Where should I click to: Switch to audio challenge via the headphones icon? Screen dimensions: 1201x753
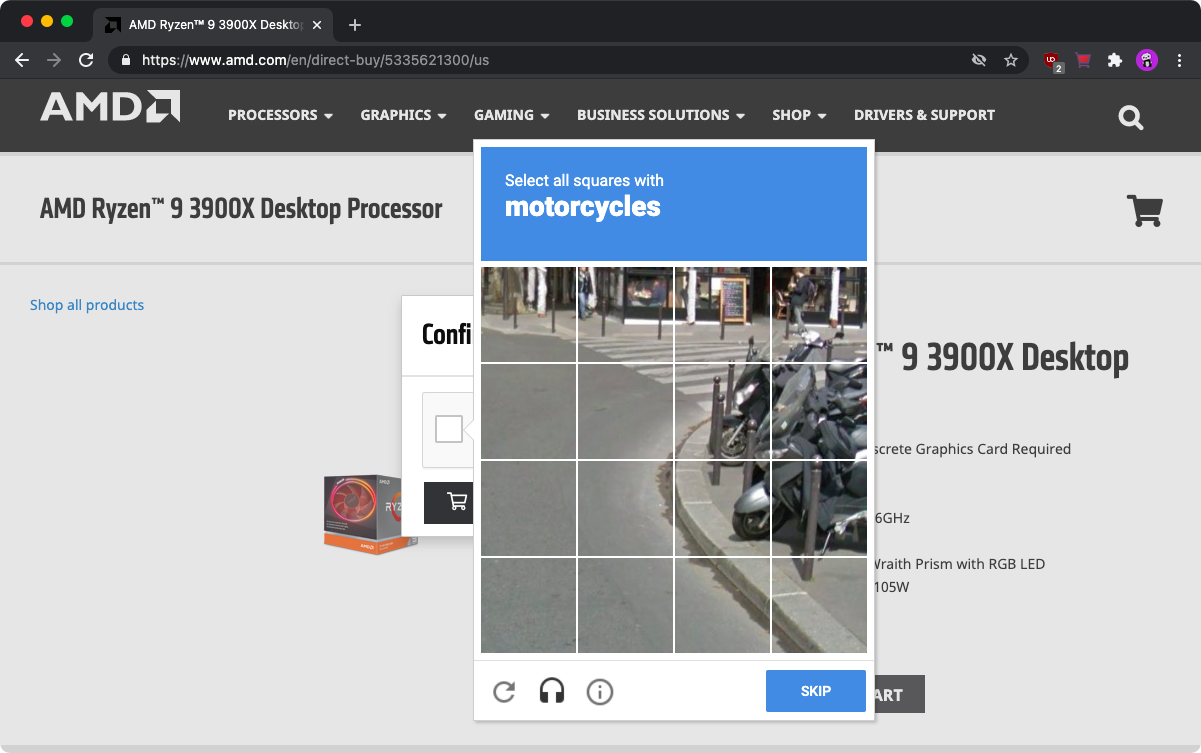(552, 691)
